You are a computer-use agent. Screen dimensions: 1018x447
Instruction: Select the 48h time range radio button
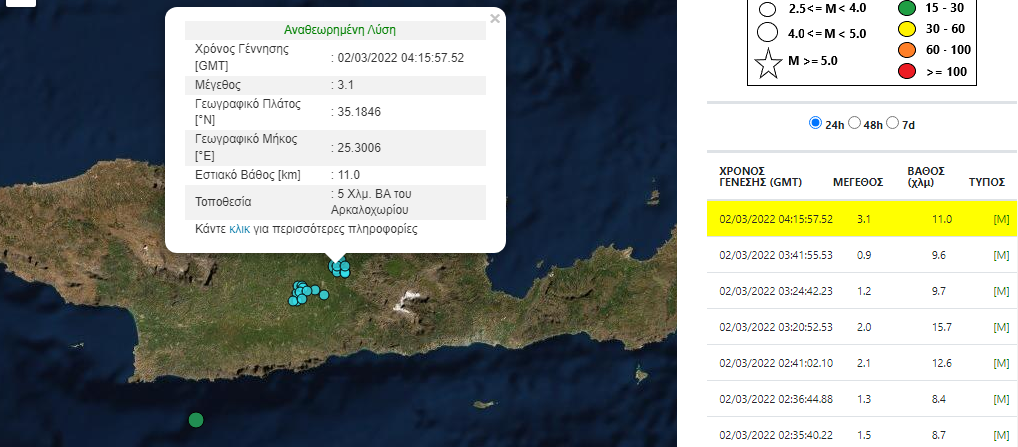(854, 123)
